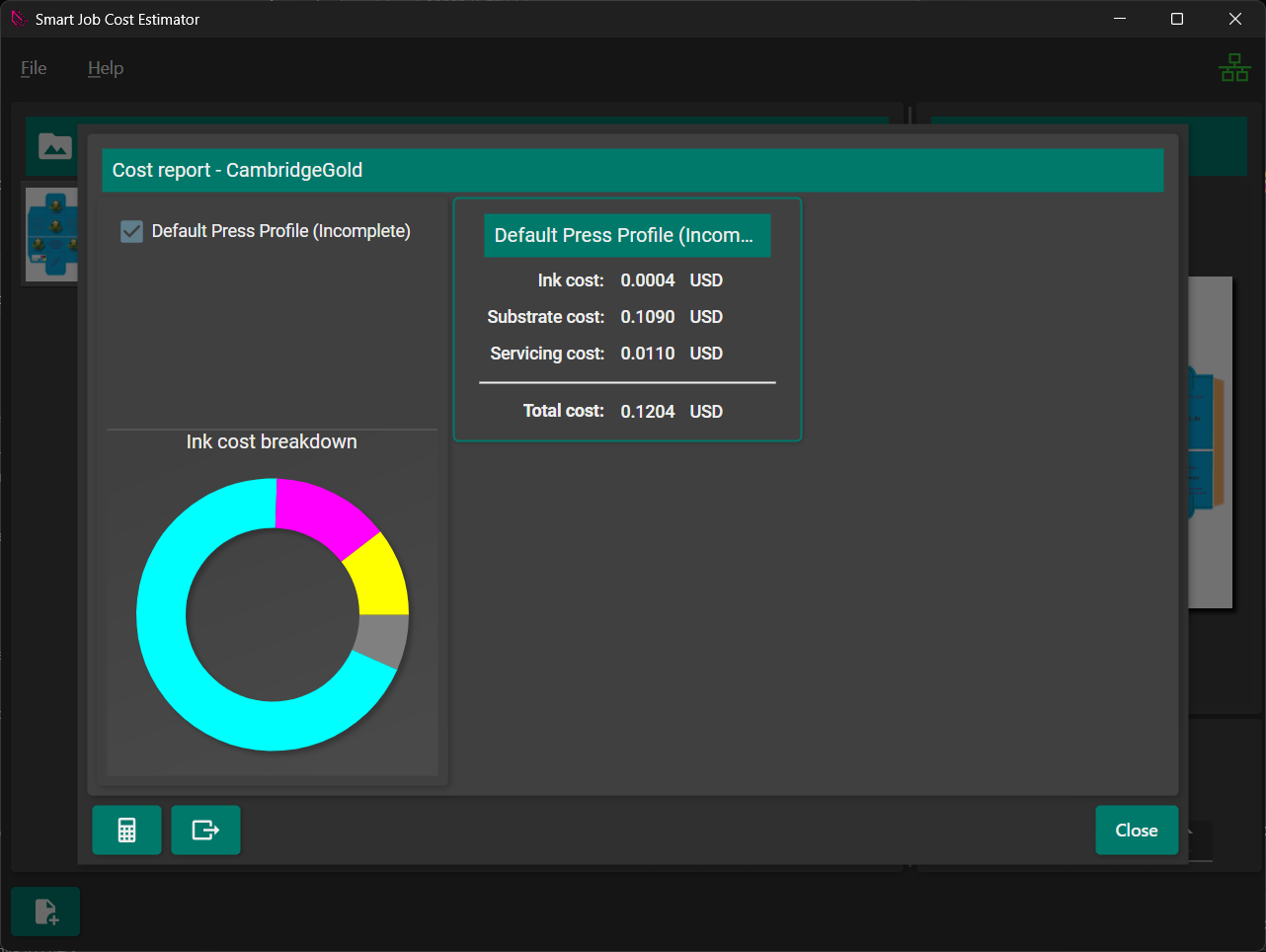Screen dimensions: 1266x952
Task: Select the blue packaging job thumbnail
Action: 51,235
